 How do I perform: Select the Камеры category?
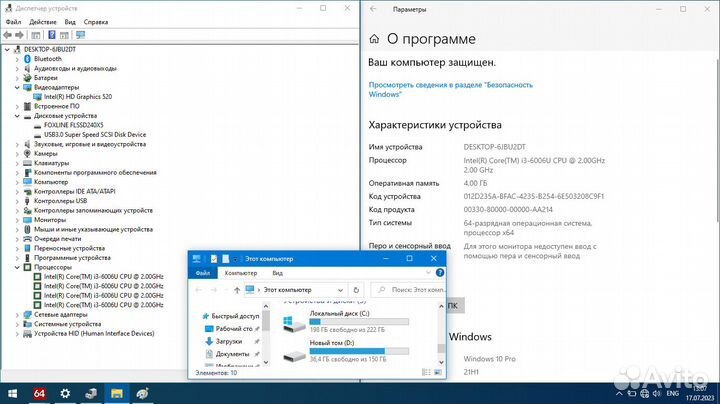click(45, 153)
